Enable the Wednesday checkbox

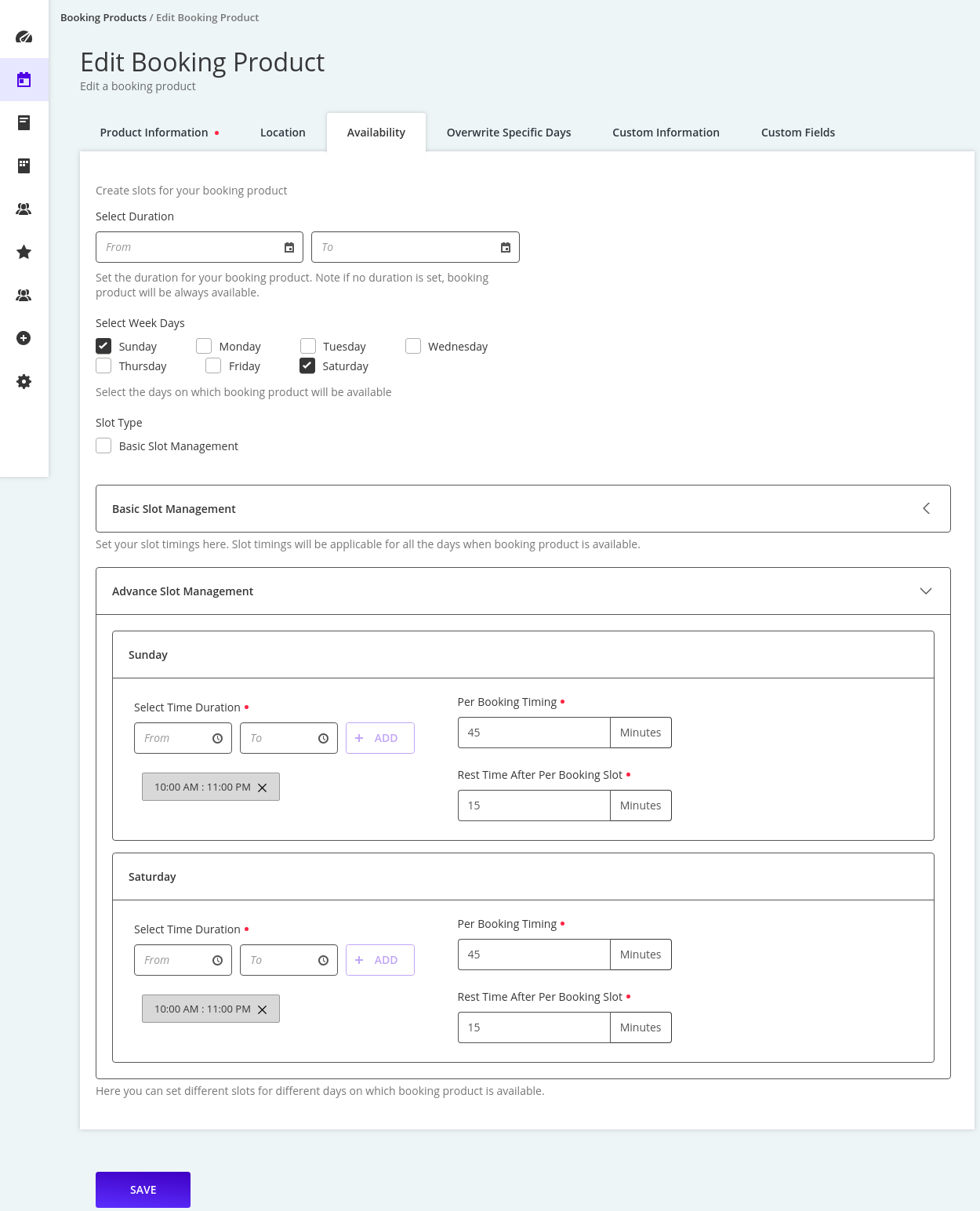[413, 346]
